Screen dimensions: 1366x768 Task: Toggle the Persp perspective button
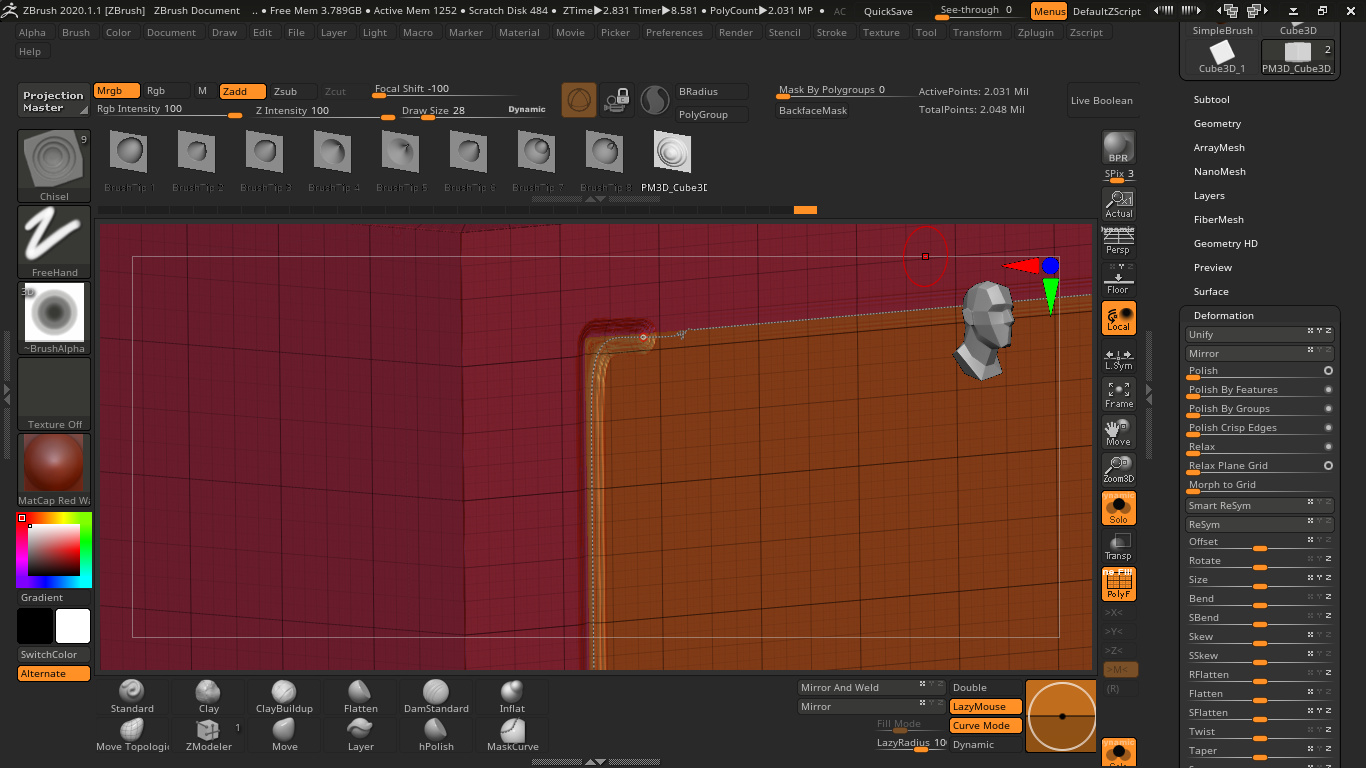[1119, 240]
